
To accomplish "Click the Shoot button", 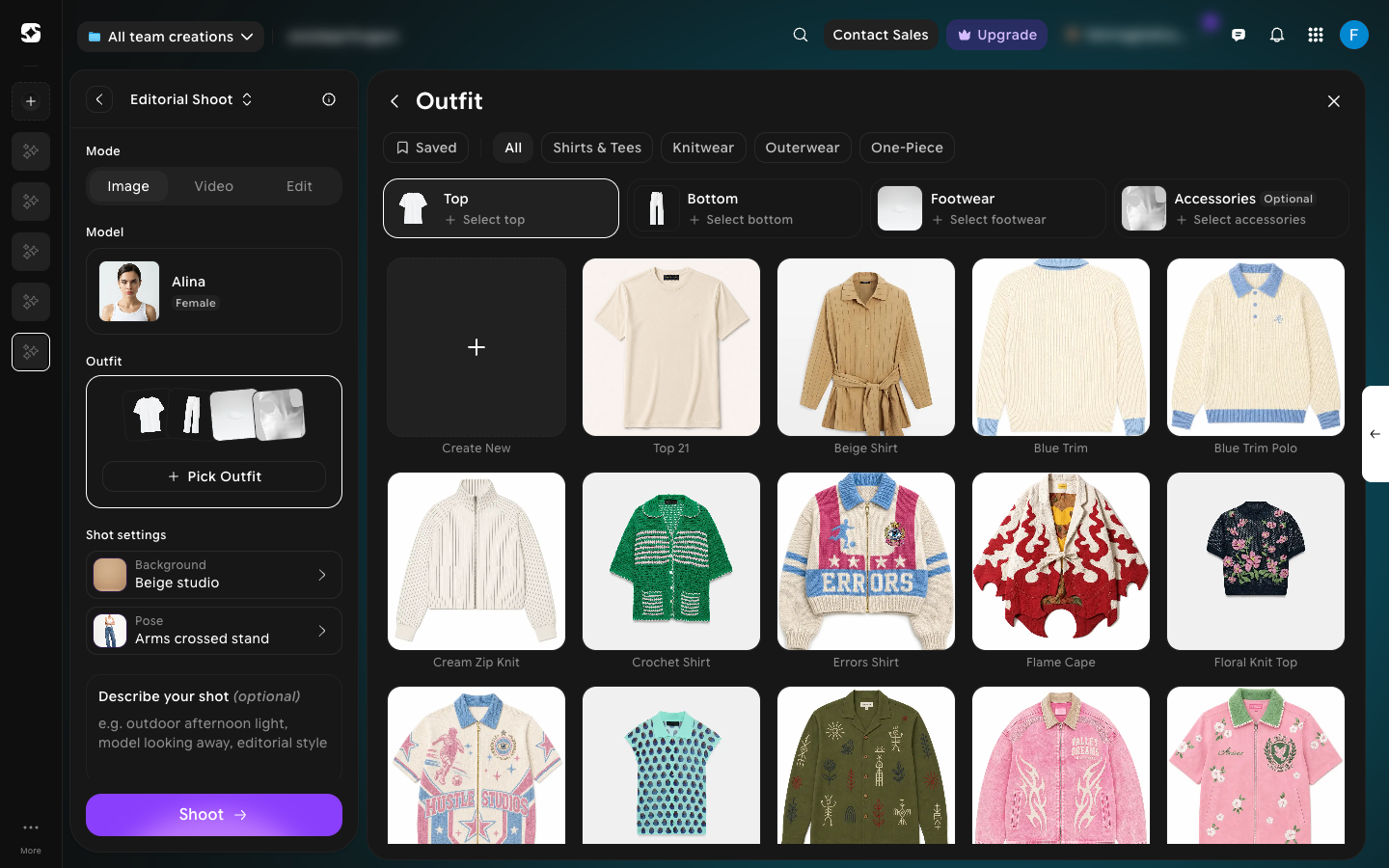I will point(214,815).
